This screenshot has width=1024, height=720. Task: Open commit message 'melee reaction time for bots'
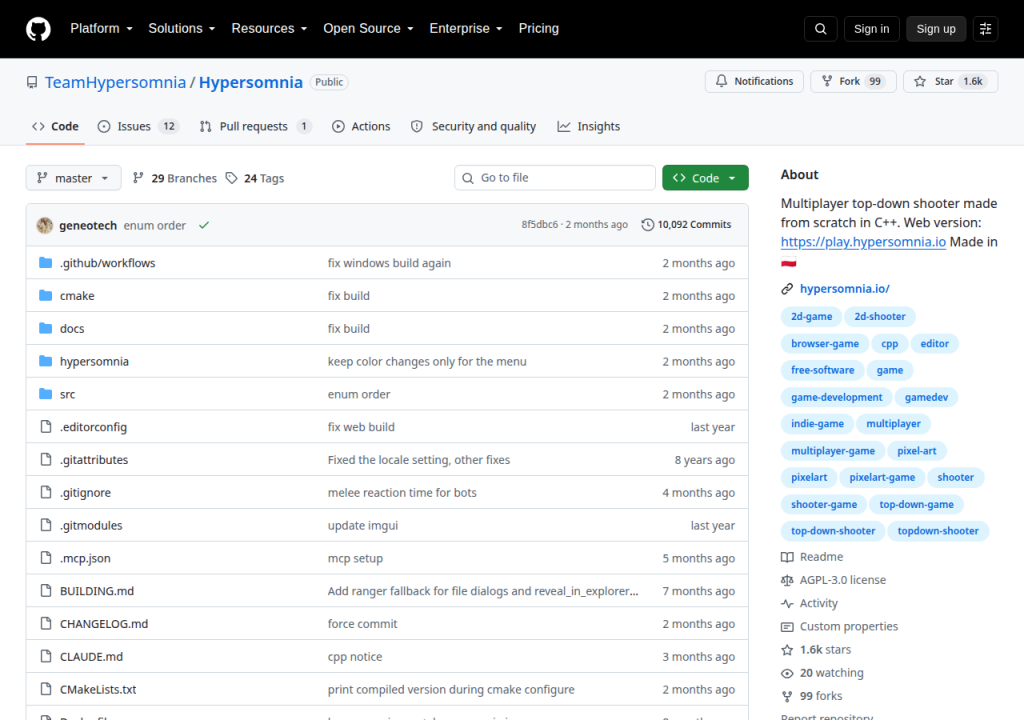(x=402, y=493)
